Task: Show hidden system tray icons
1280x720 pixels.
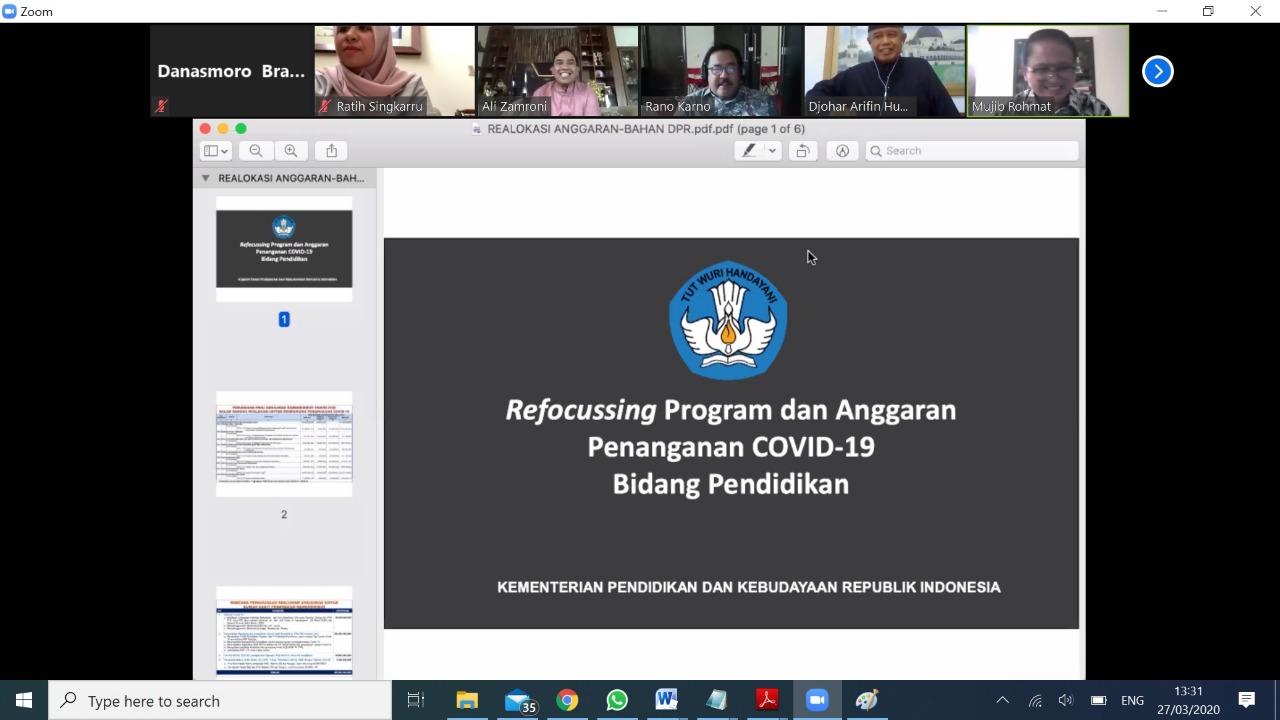Action: pyautogui.click(x=1002, y=700)
